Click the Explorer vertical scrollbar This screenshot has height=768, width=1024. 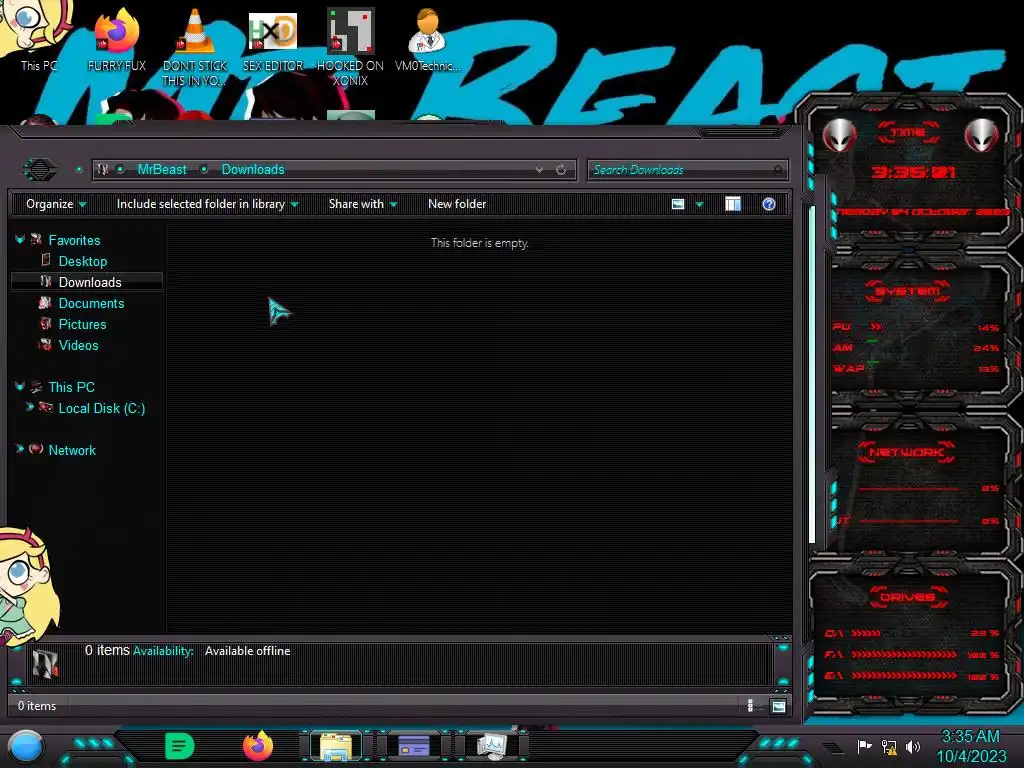tap(812, 375)
